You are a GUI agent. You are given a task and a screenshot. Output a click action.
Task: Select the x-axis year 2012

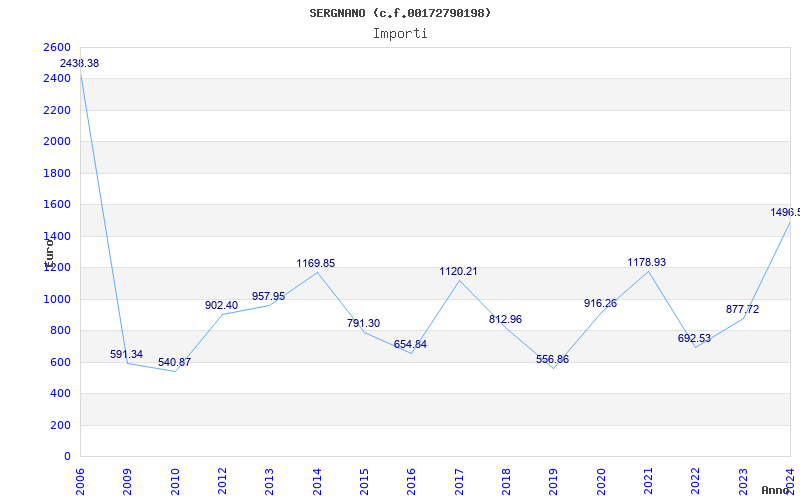pos(222,481)
